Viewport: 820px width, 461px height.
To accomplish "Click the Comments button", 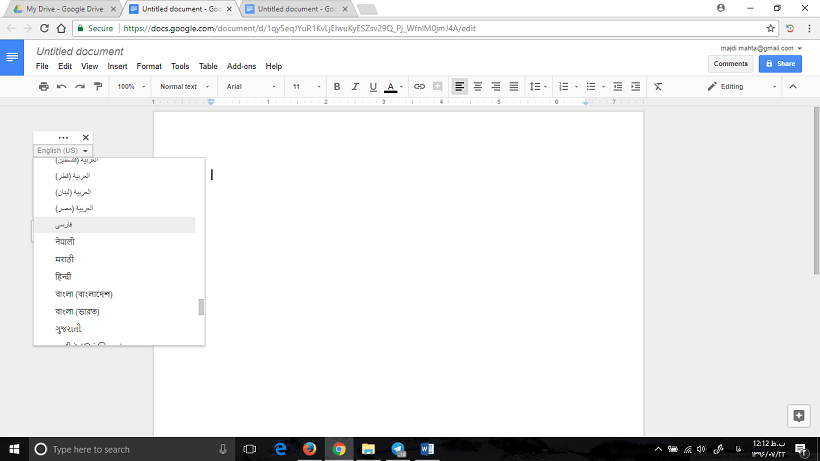I will [730, 64].
